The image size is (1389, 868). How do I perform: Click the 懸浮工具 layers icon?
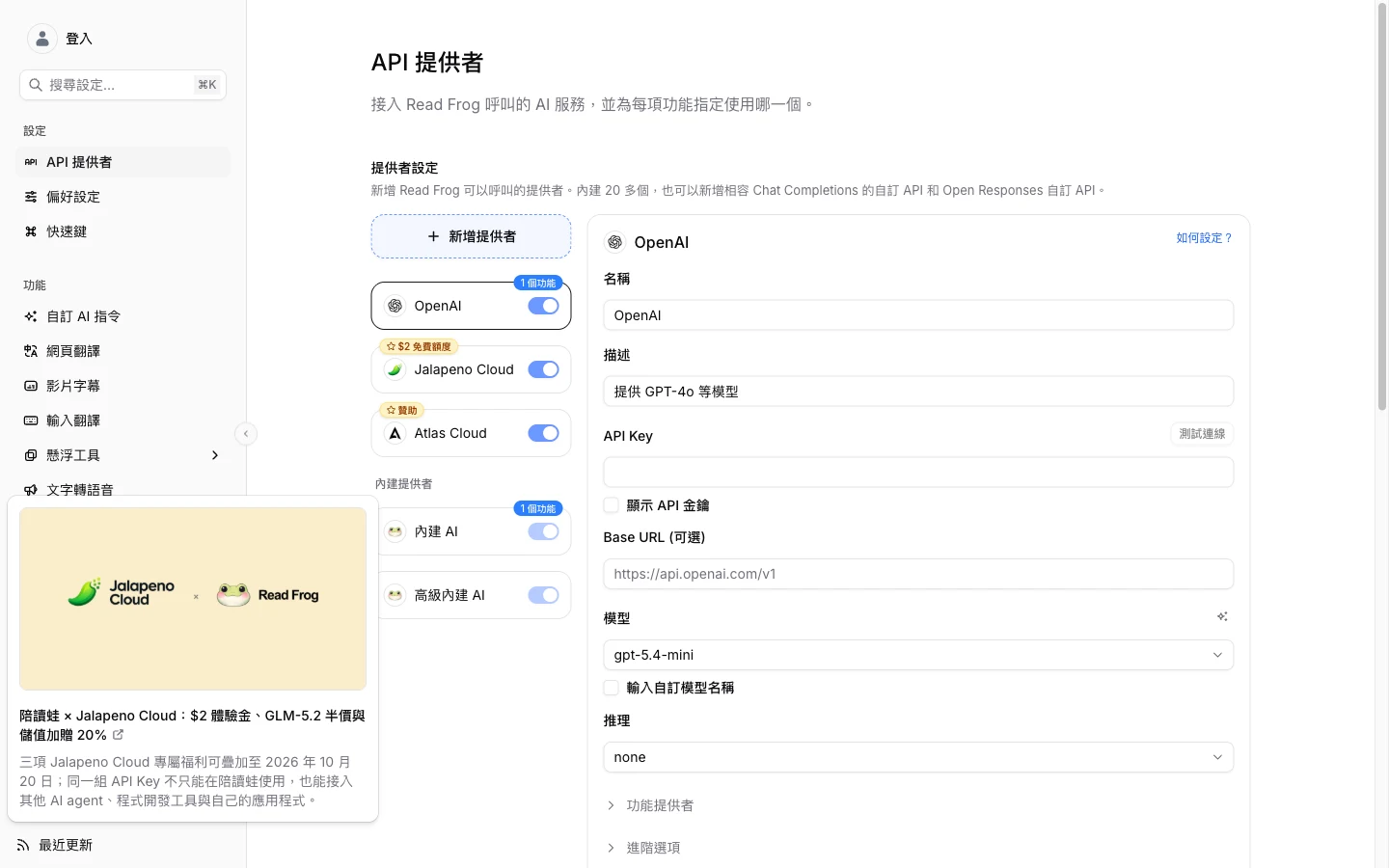(31, 455)
